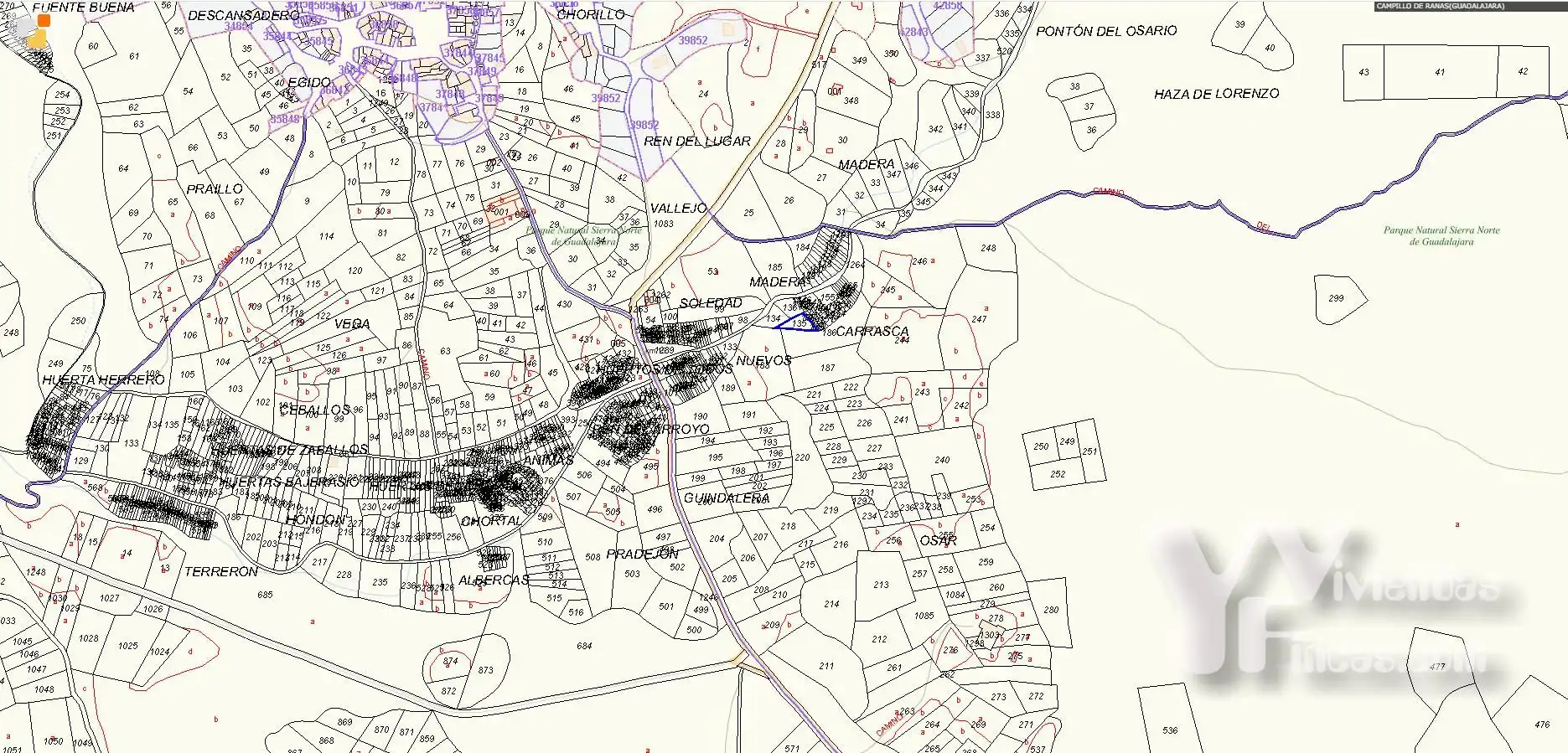Select the VALLEJO area name

679,208
